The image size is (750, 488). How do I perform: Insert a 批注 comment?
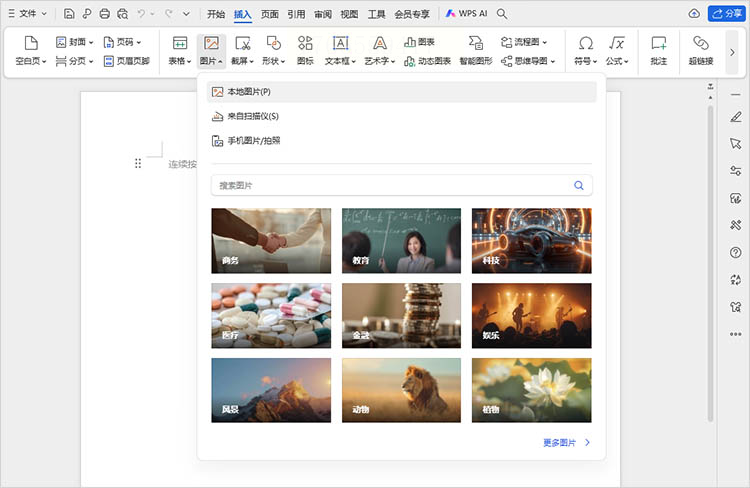click(658, 43)
